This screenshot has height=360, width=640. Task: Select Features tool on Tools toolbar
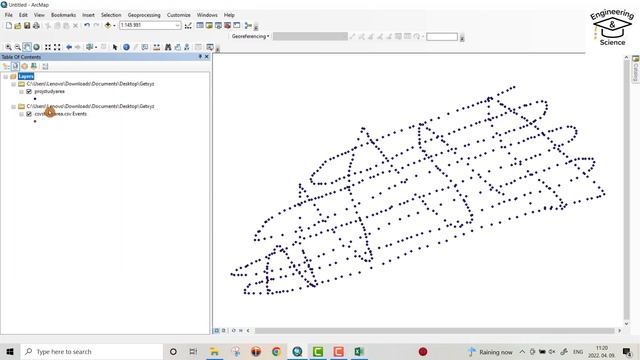pyautogui.click(x=89, y=47)
